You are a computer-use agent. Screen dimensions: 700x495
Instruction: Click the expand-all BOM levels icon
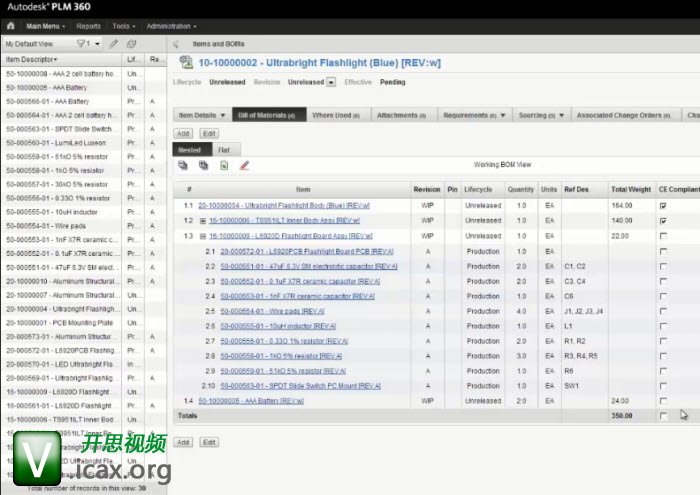coord(204,166)
